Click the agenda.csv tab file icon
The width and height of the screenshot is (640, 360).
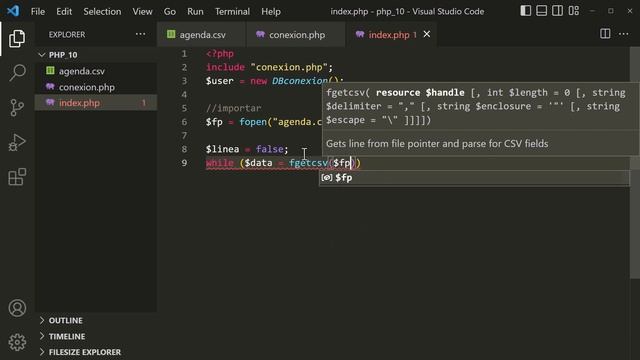coord(171,34)
